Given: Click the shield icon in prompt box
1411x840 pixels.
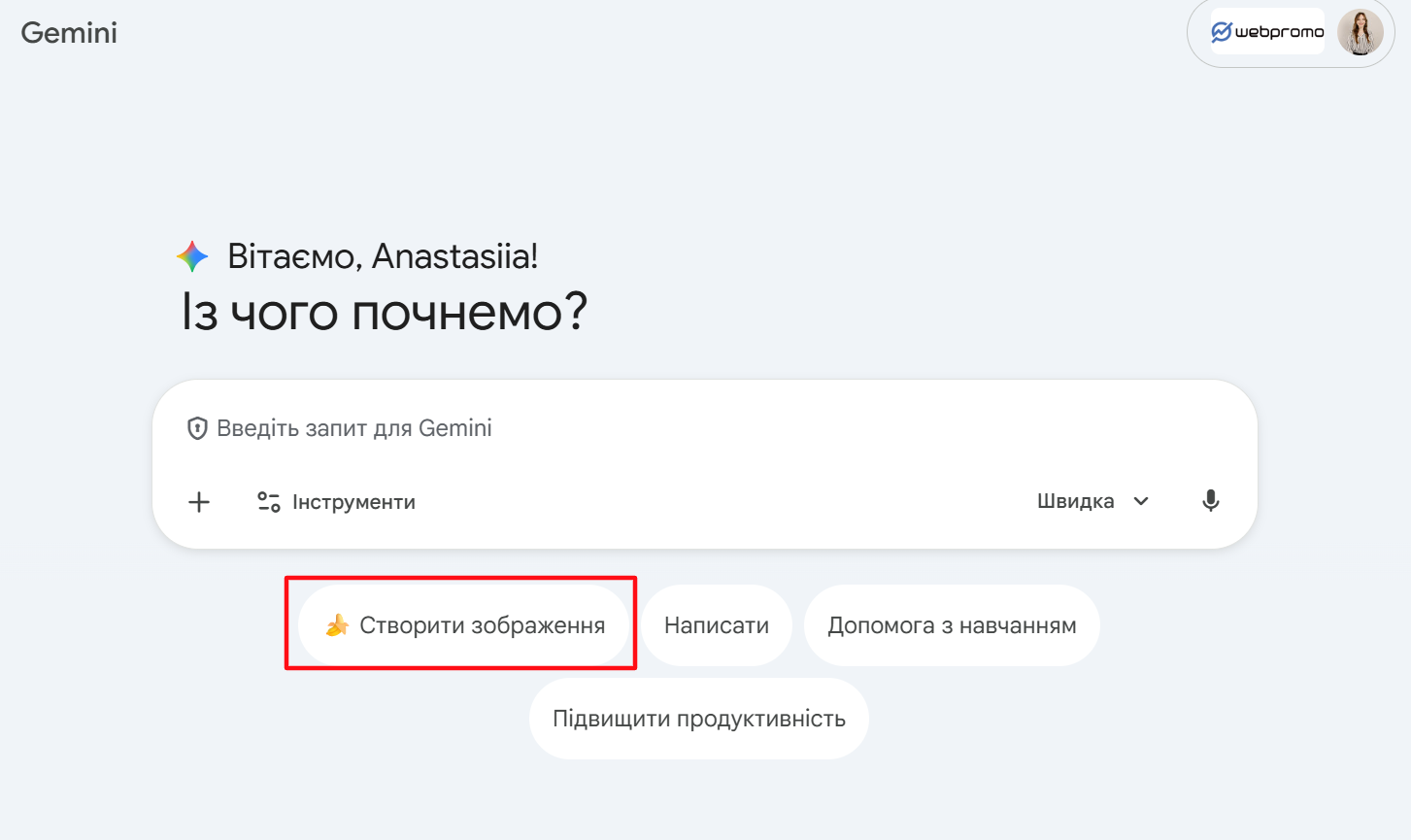Looking at the screenshot, I should coord(197,428).
